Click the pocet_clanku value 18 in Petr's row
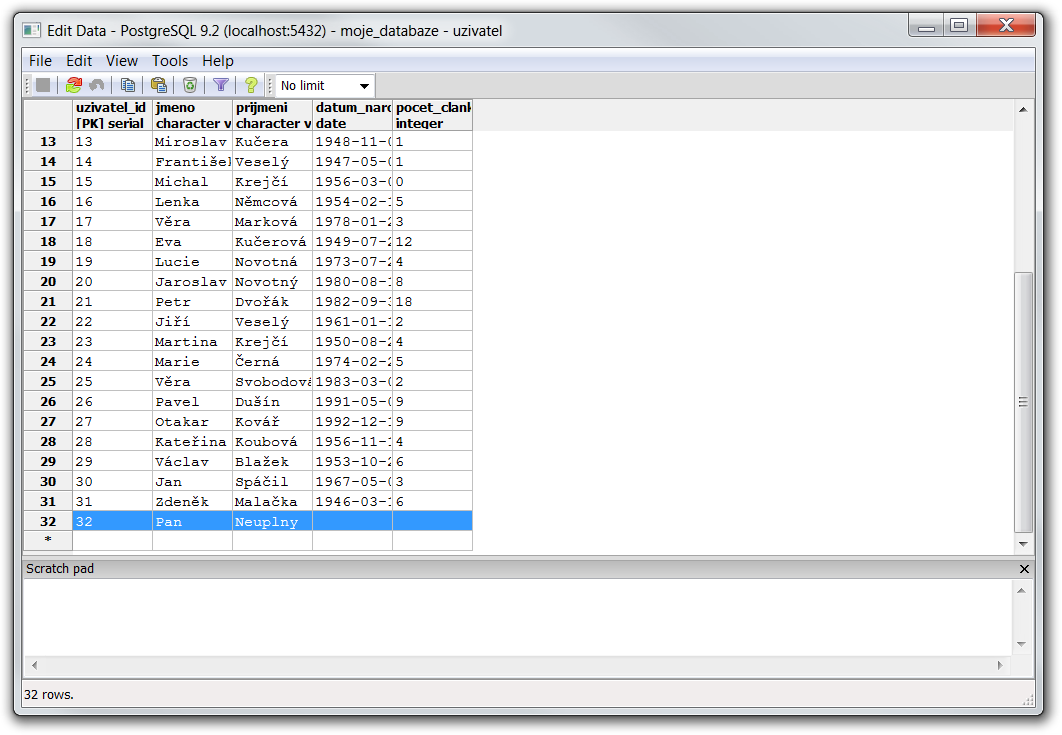1062x735 pixels. (x=432, y=301)
